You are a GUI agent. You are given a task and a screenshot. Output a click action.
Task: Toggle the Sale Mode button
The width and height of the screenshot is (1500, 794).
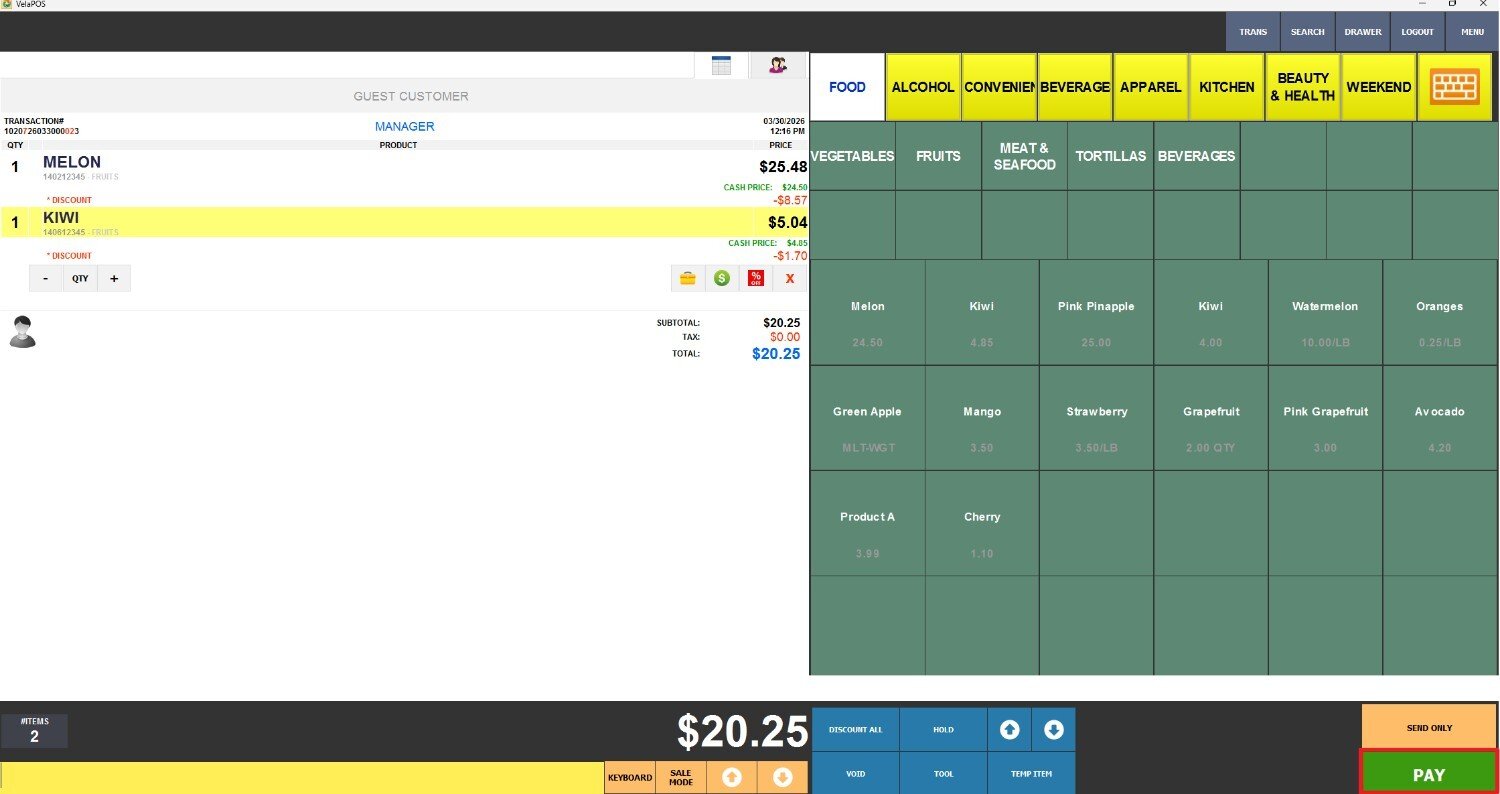pos(681,777)
